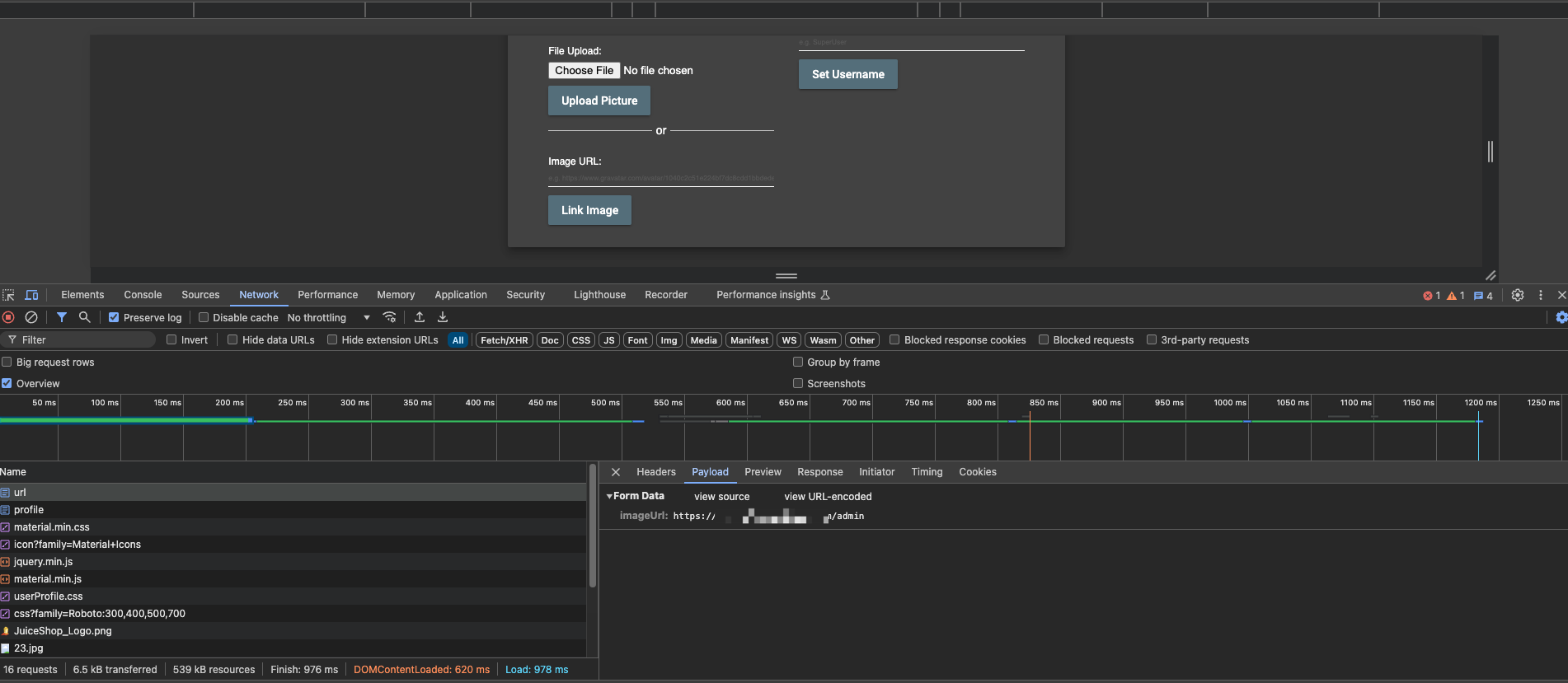The height and width of the screenshot is (683, 1568).
Task: Select the userProfile.css request
Action: coord(293,596)
